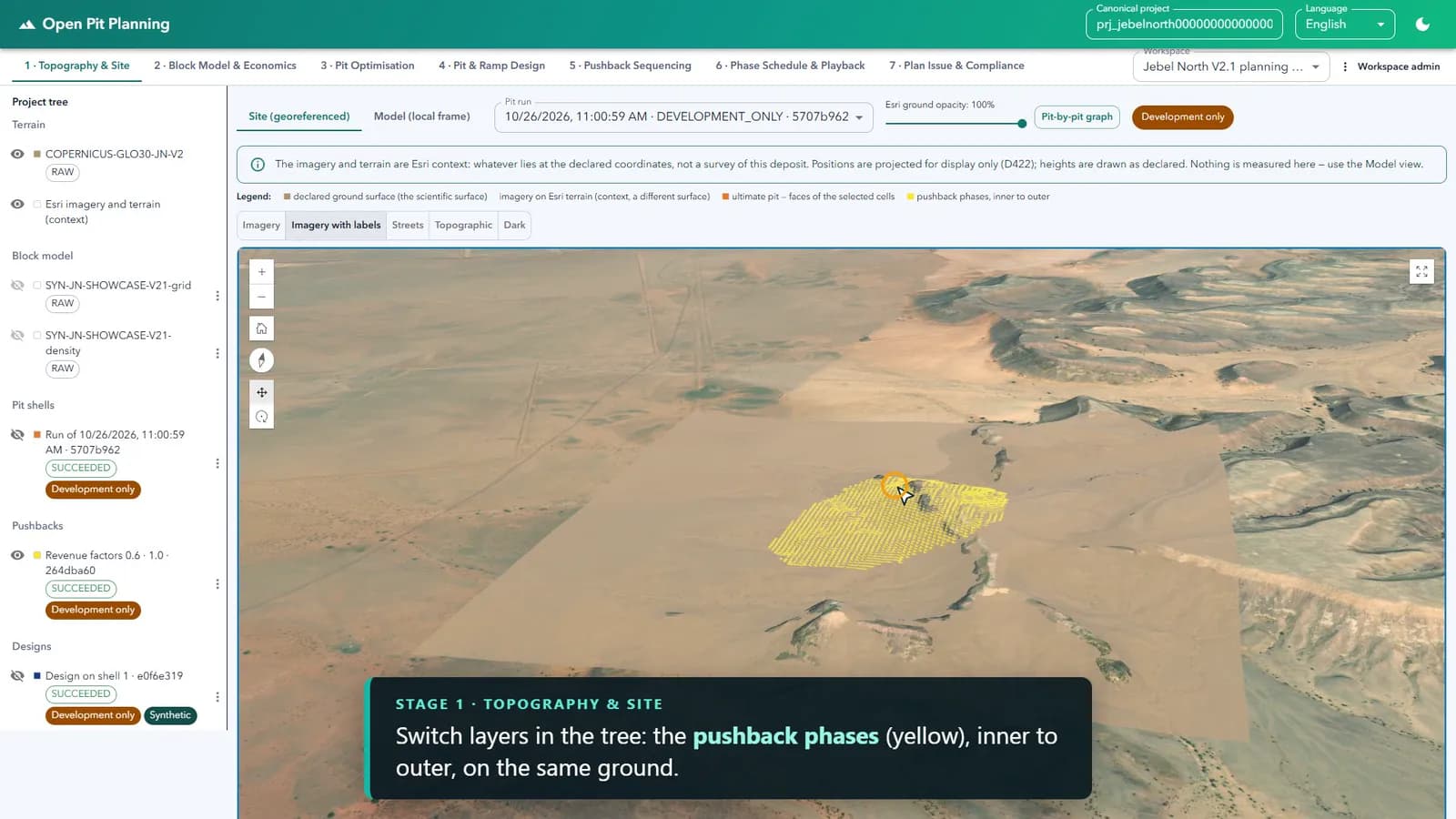Switch basemap to Dark
Screen dimensions: 1456x819
pos(514,225)
